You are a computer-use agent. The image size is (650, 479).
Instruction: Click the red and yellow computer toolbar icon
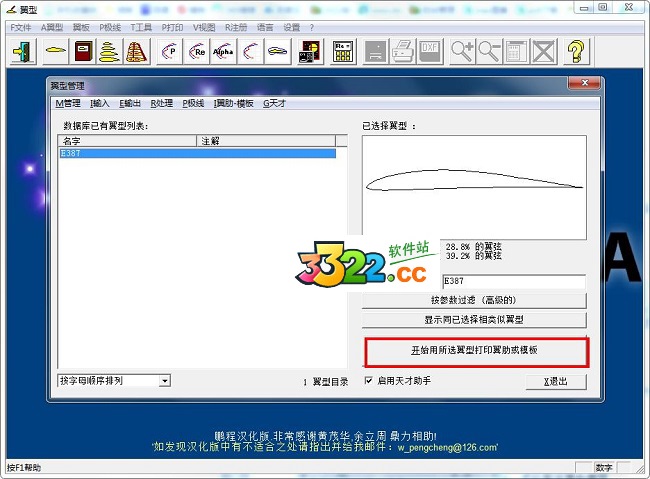click(310, 51)
